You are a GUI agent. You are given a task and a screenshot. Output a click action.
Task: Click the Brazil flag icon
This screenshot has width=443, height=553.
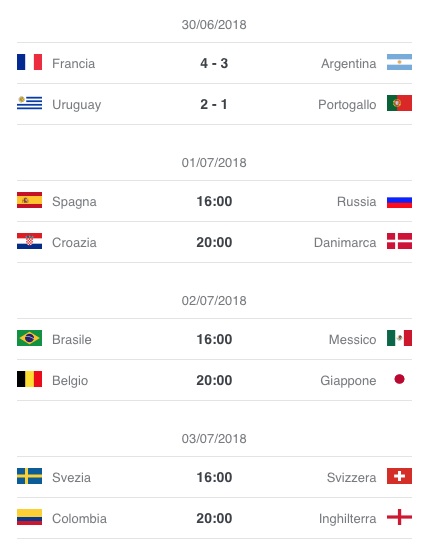(x=29, y=338)
